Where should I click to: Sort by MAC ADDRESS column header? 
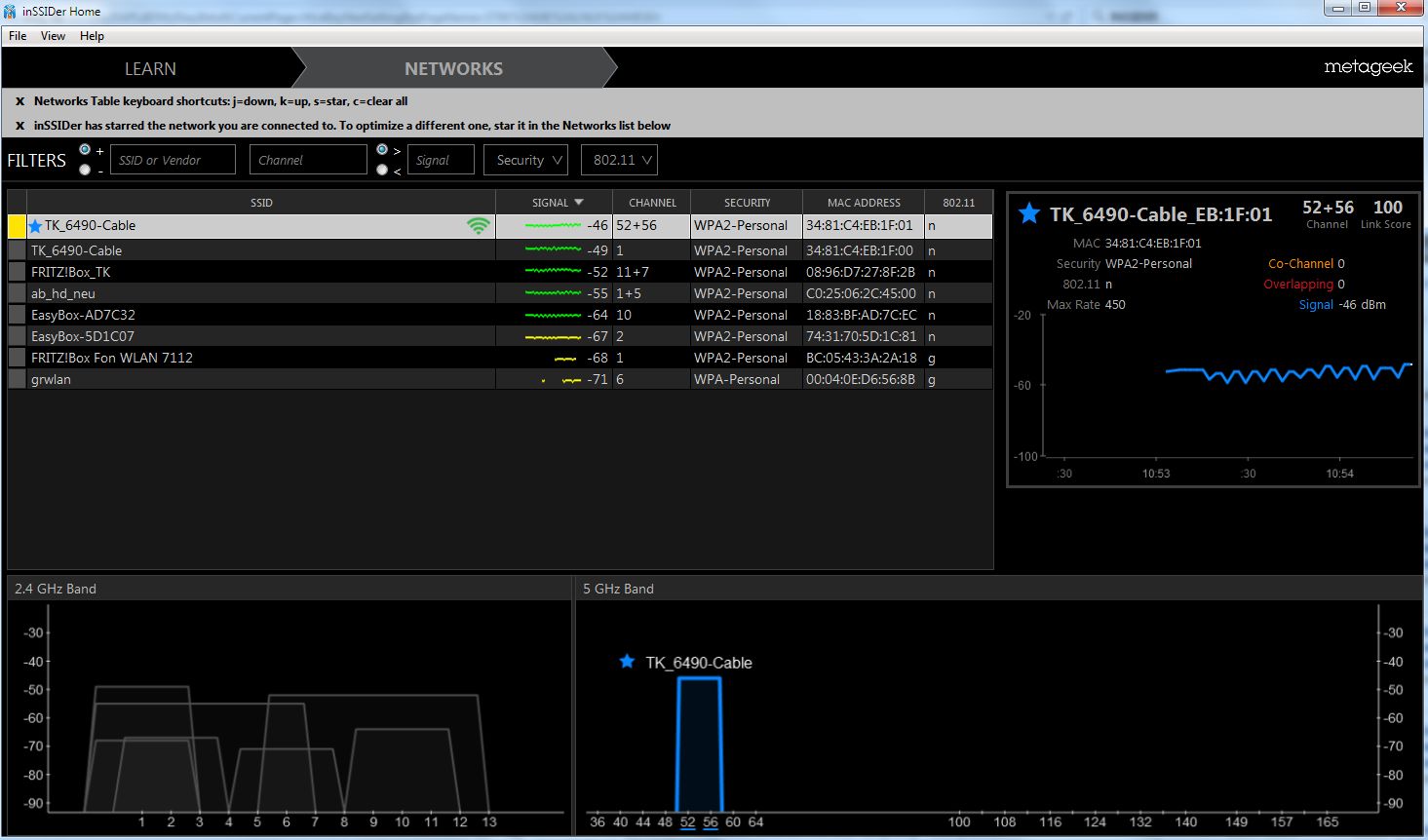coord(864,203)
